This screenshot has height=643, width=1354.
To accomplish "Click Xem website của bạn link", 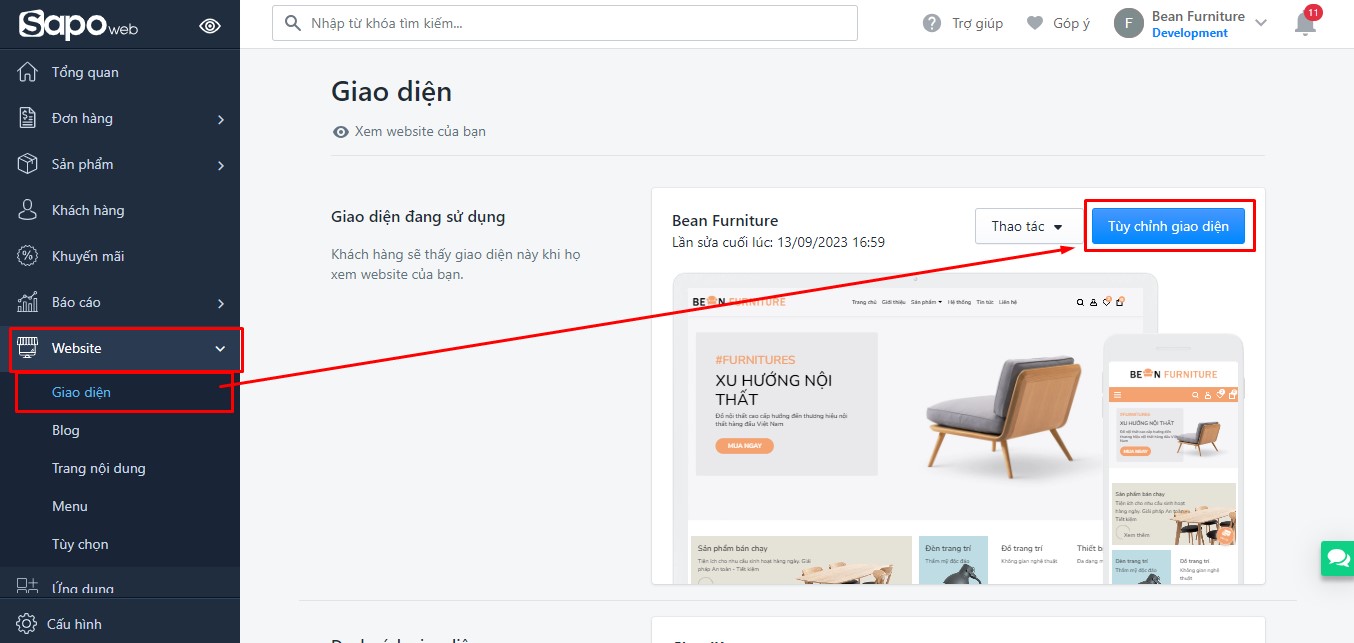I will 420,131.
